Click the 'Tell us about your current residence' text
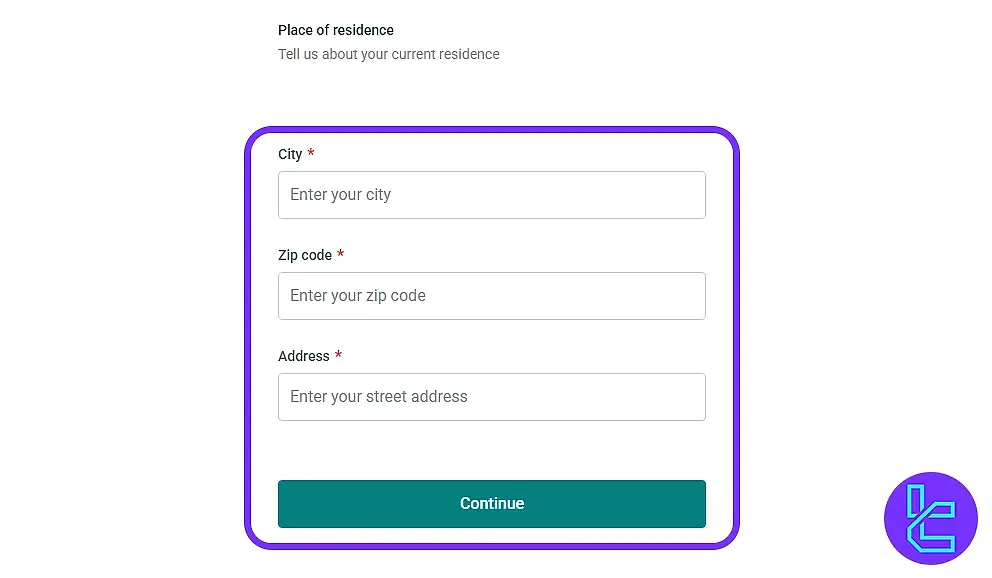 [x=389, y=54]
